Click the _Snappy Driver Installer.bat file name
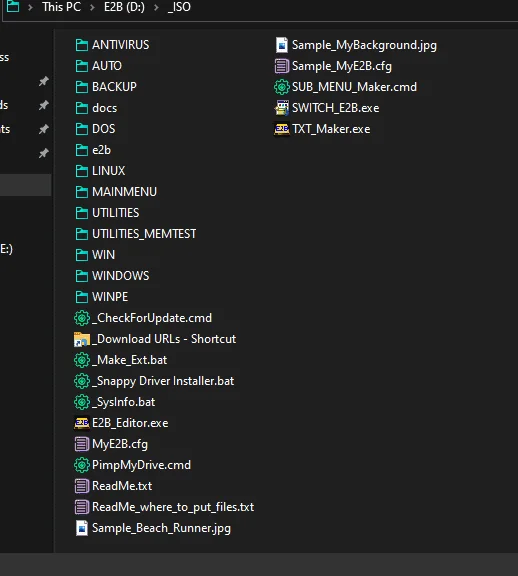 click(x=163, y=381)
